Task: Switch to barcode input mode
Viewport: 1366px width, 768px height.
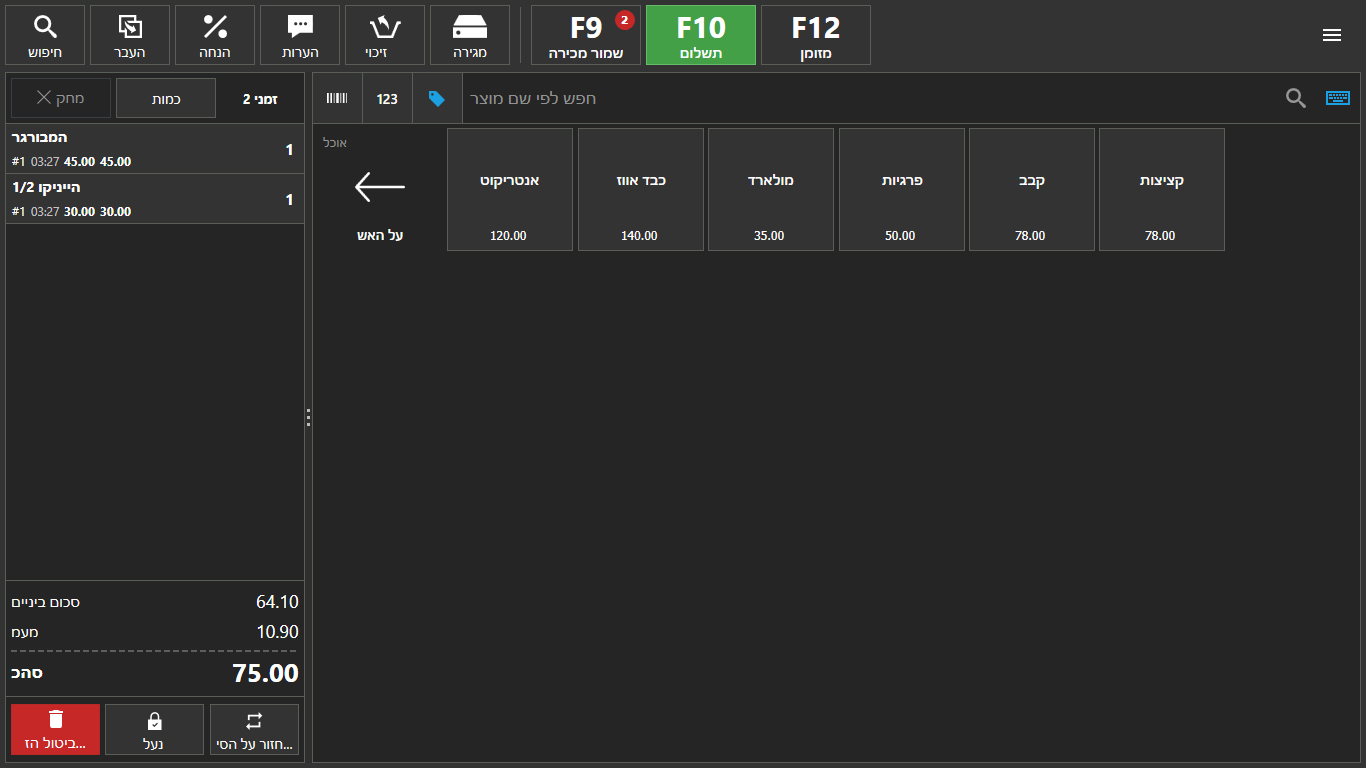Action: pyautogui.click(x=337, y=98)
